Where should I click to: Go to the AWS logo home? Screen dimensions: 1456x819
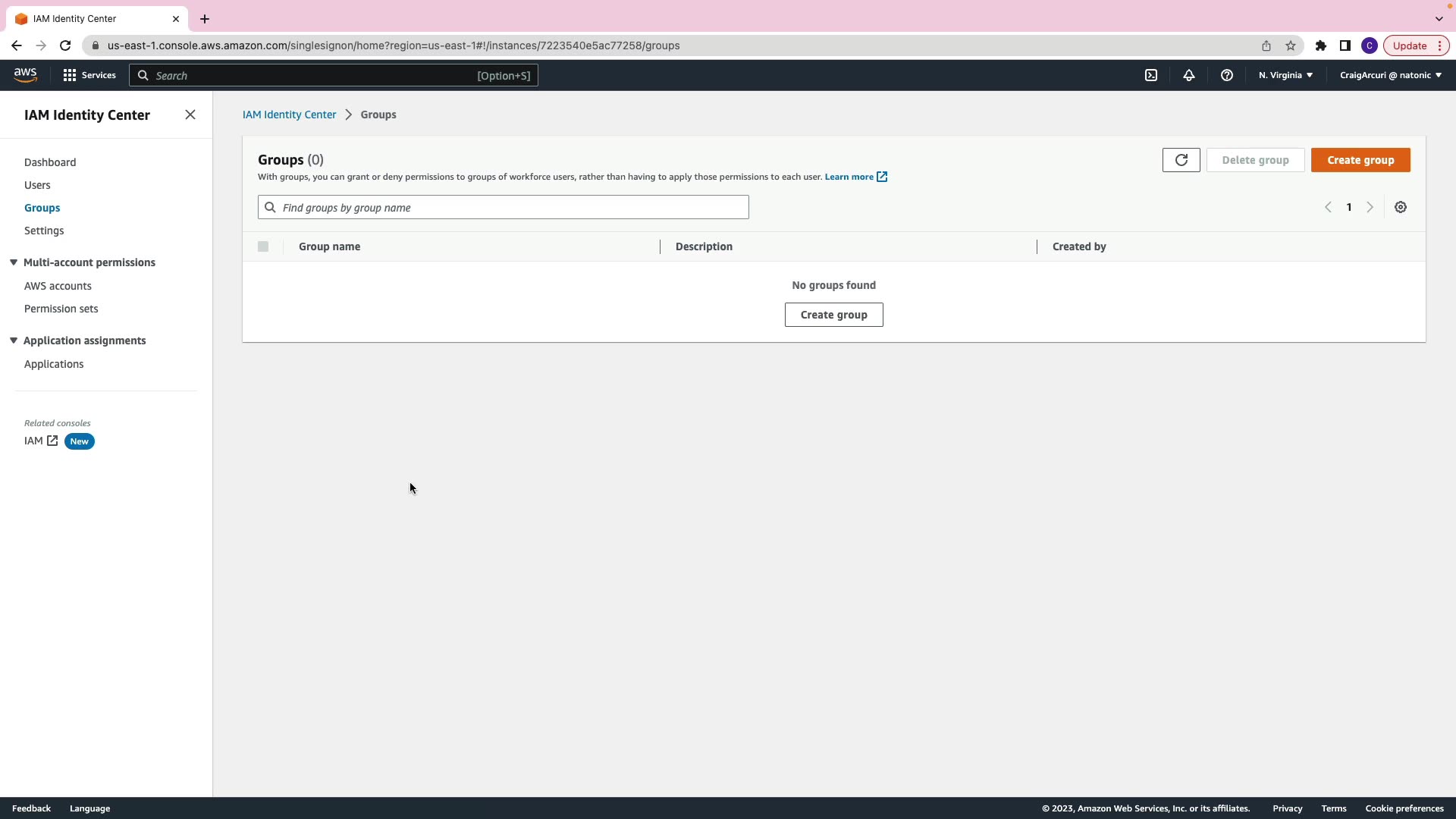25,75
